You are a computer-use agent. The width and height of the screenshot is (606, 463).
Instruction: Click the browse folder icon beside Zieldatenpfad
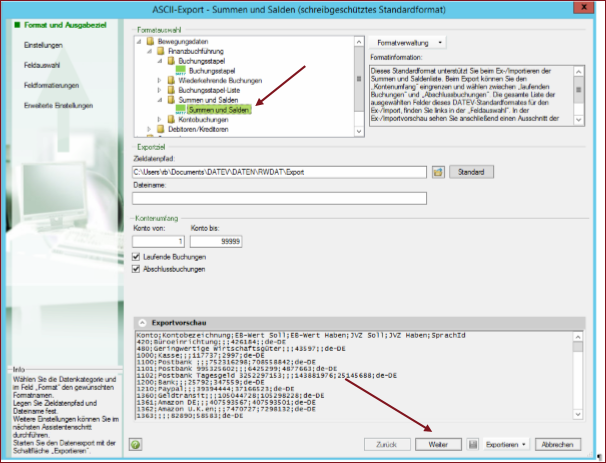[x=437, y=172]
